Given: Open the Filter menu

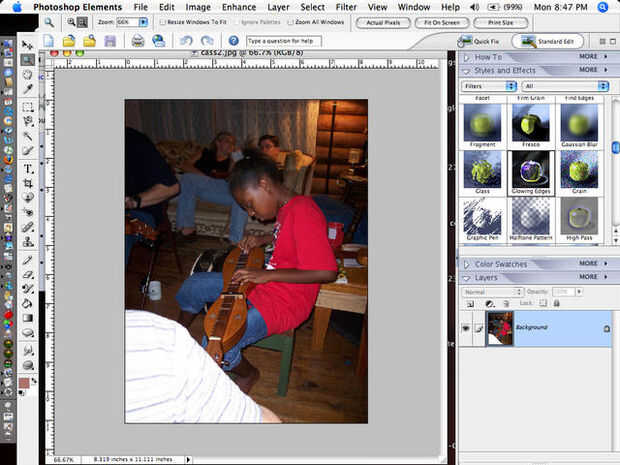Looking at the screenshot, I should click(346, 7).
